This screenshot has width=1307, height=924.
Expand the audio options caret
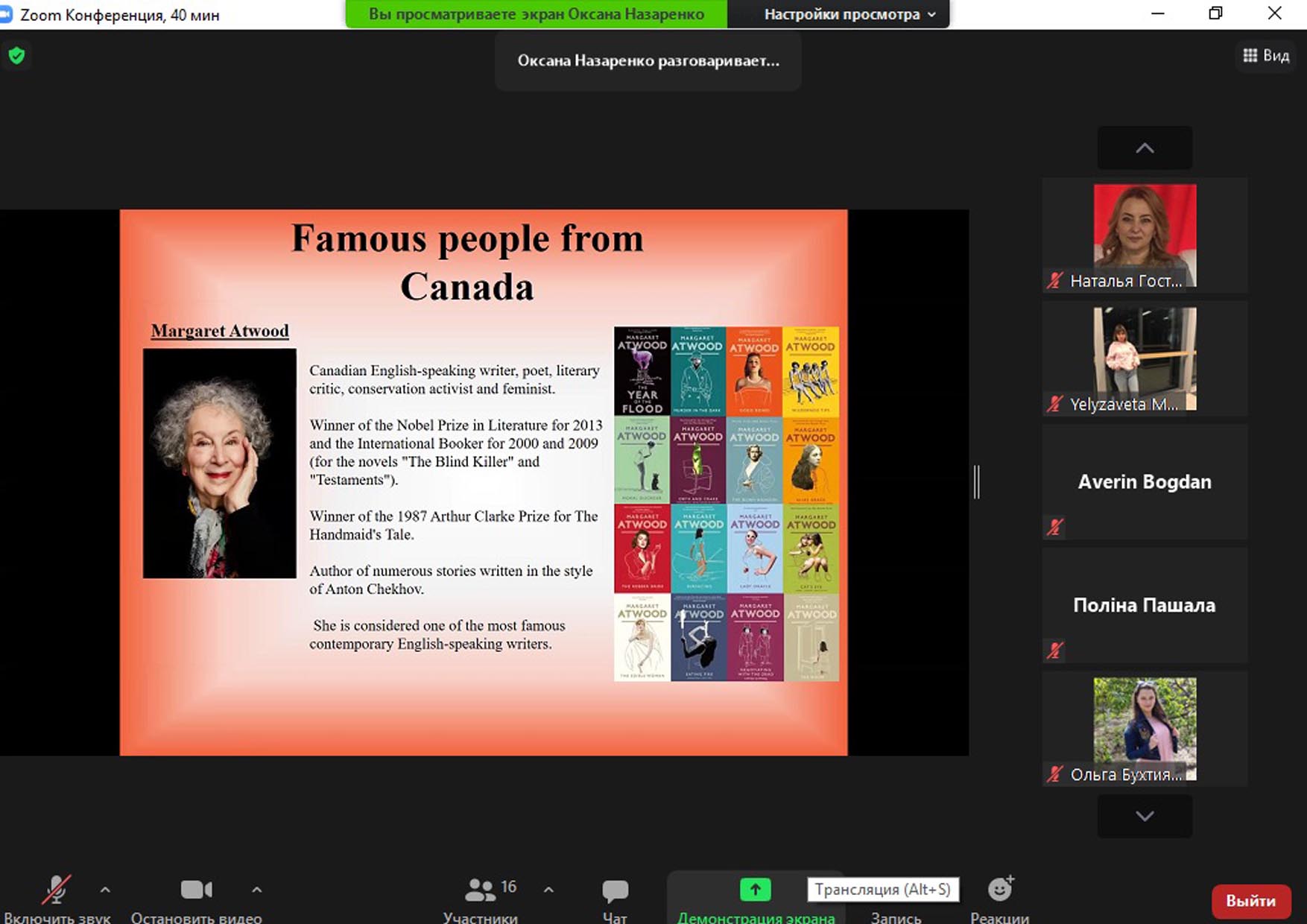pyautogui.click(x=105, y=890)
